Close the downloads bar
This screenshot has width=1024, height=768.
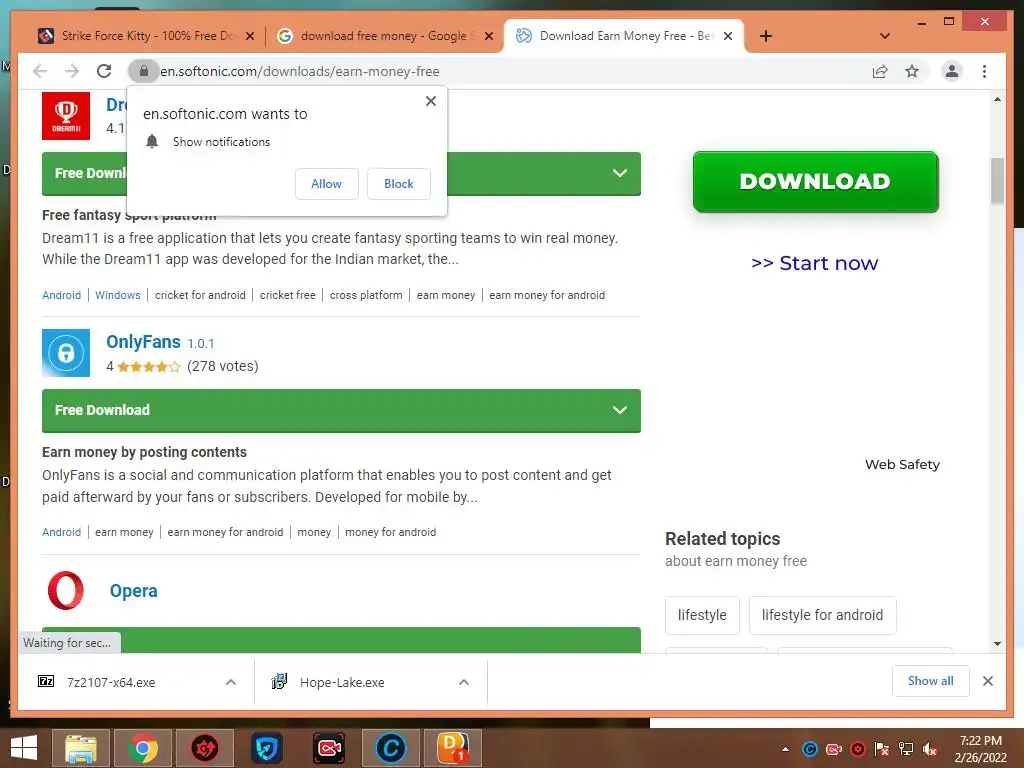(987, 681)
